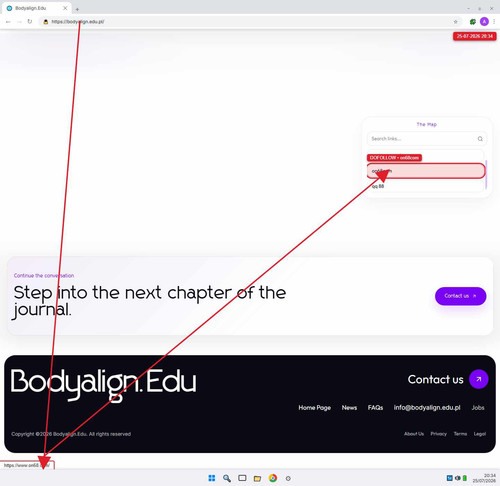Screen dimensions: 500x486
Task: Open the footer Contact us heading link
Action: [x=435, y=379]
